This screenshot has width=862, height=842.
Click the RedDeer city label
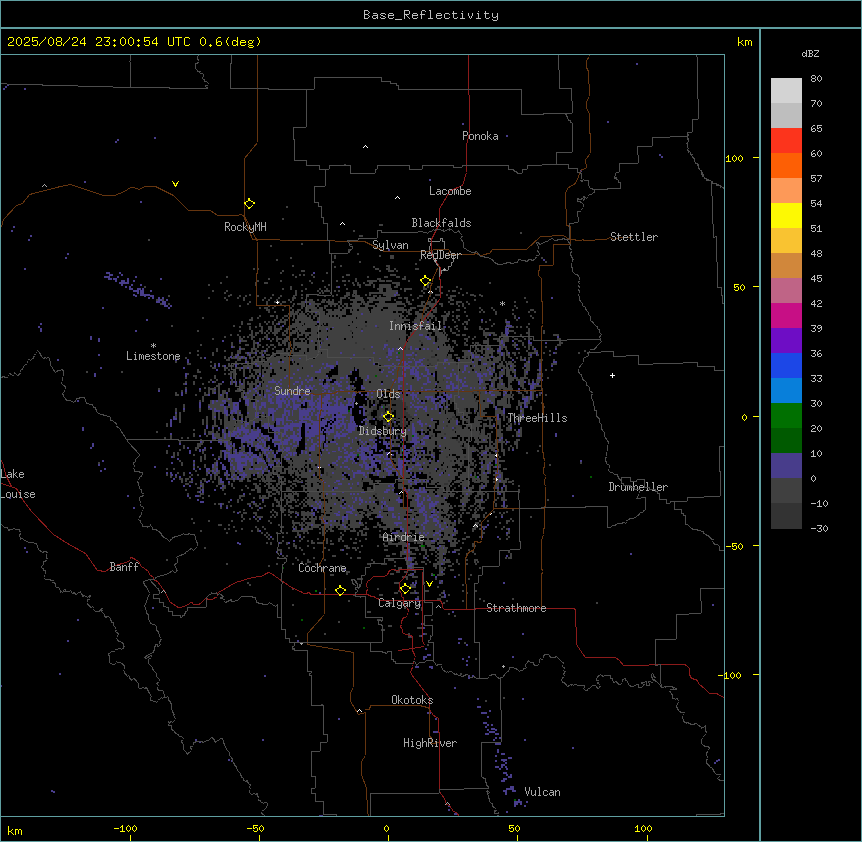click(440, 255)
